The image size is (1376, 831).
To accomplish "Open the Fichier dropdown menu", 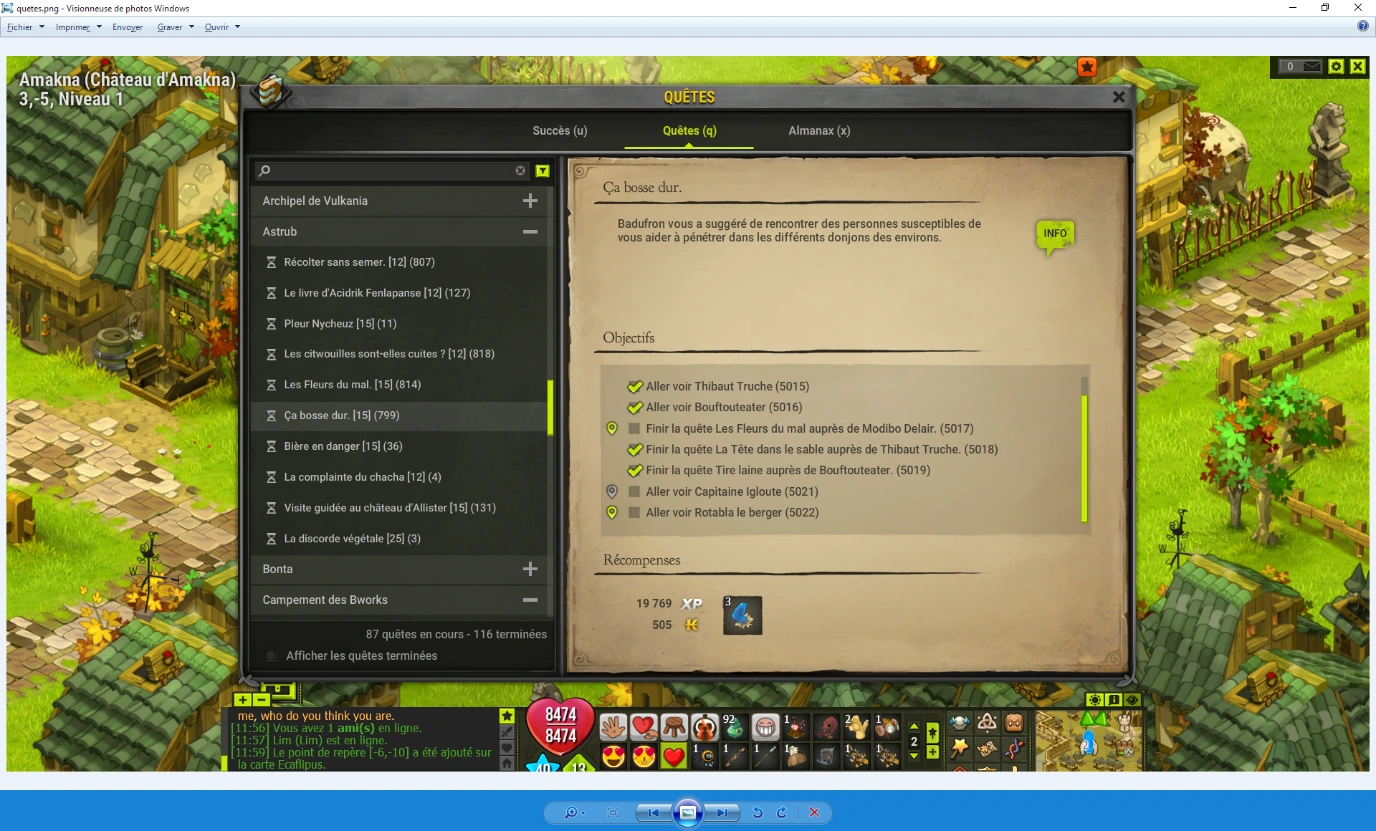I will 26,27.
